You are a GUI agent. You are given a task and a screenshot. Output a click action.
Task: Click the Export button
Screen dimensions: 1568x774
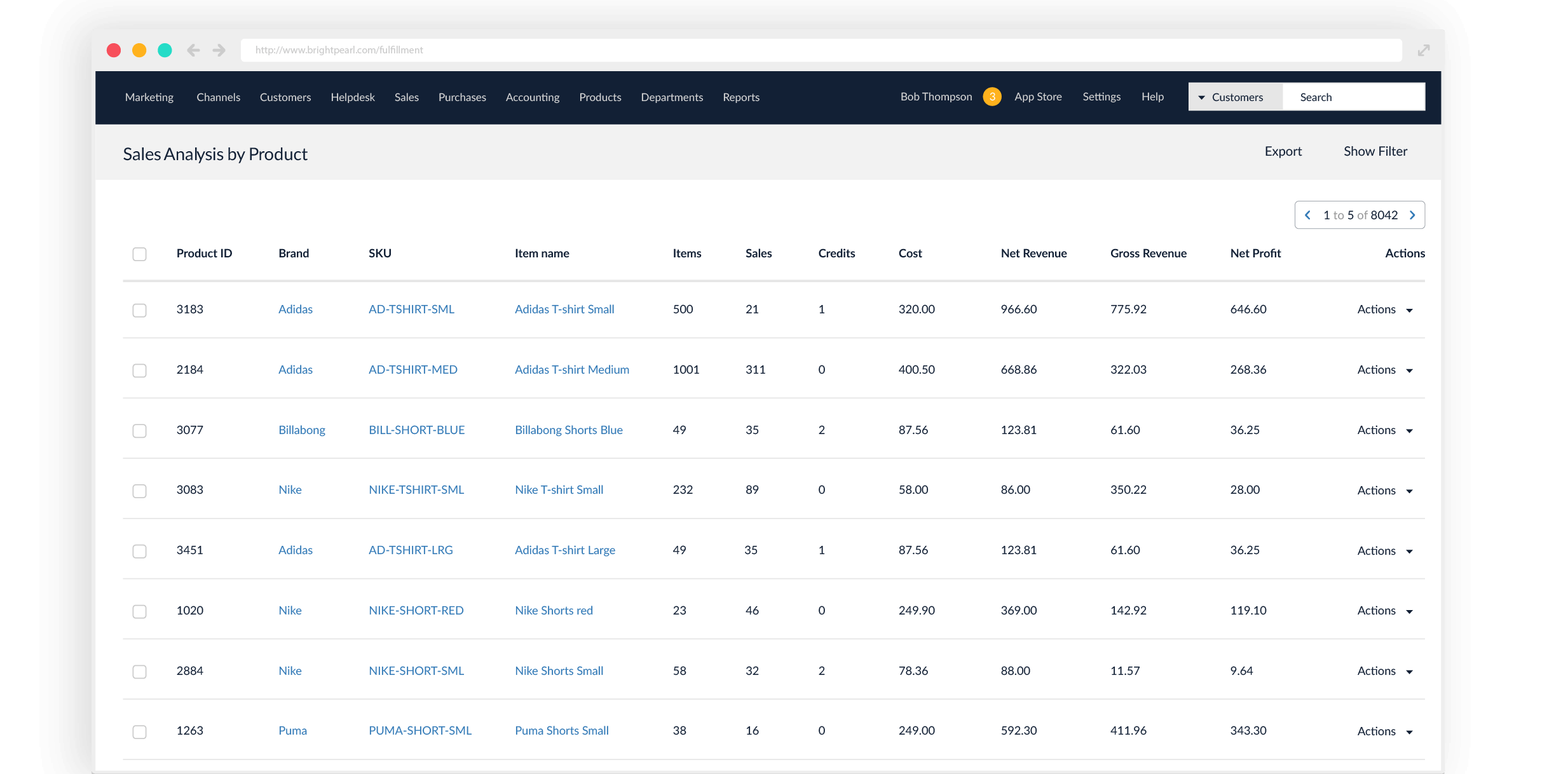click(x=1285, y=151)
